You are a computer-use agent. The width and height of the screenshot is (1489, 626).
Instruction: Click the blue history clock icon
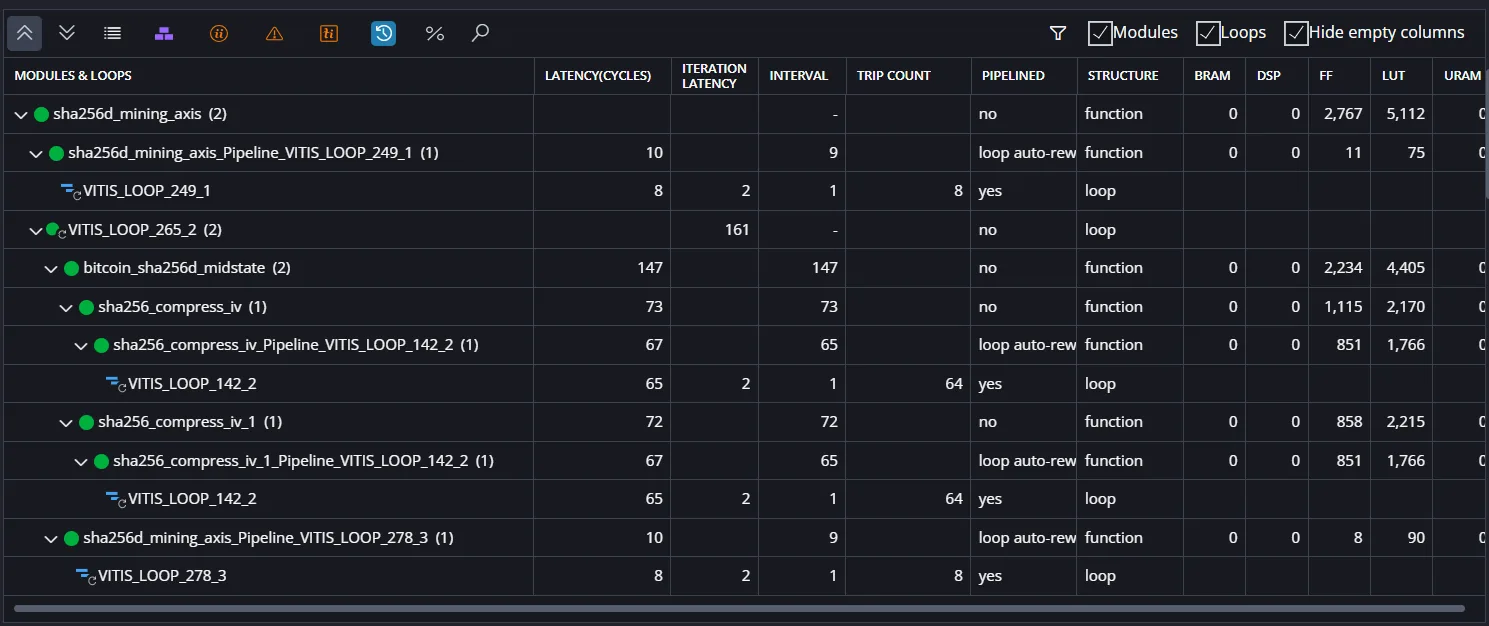pos(383,33)
